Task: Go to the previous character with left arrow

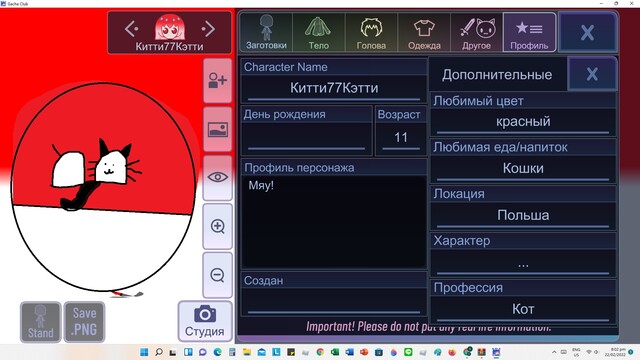Action: pos(131,29)
